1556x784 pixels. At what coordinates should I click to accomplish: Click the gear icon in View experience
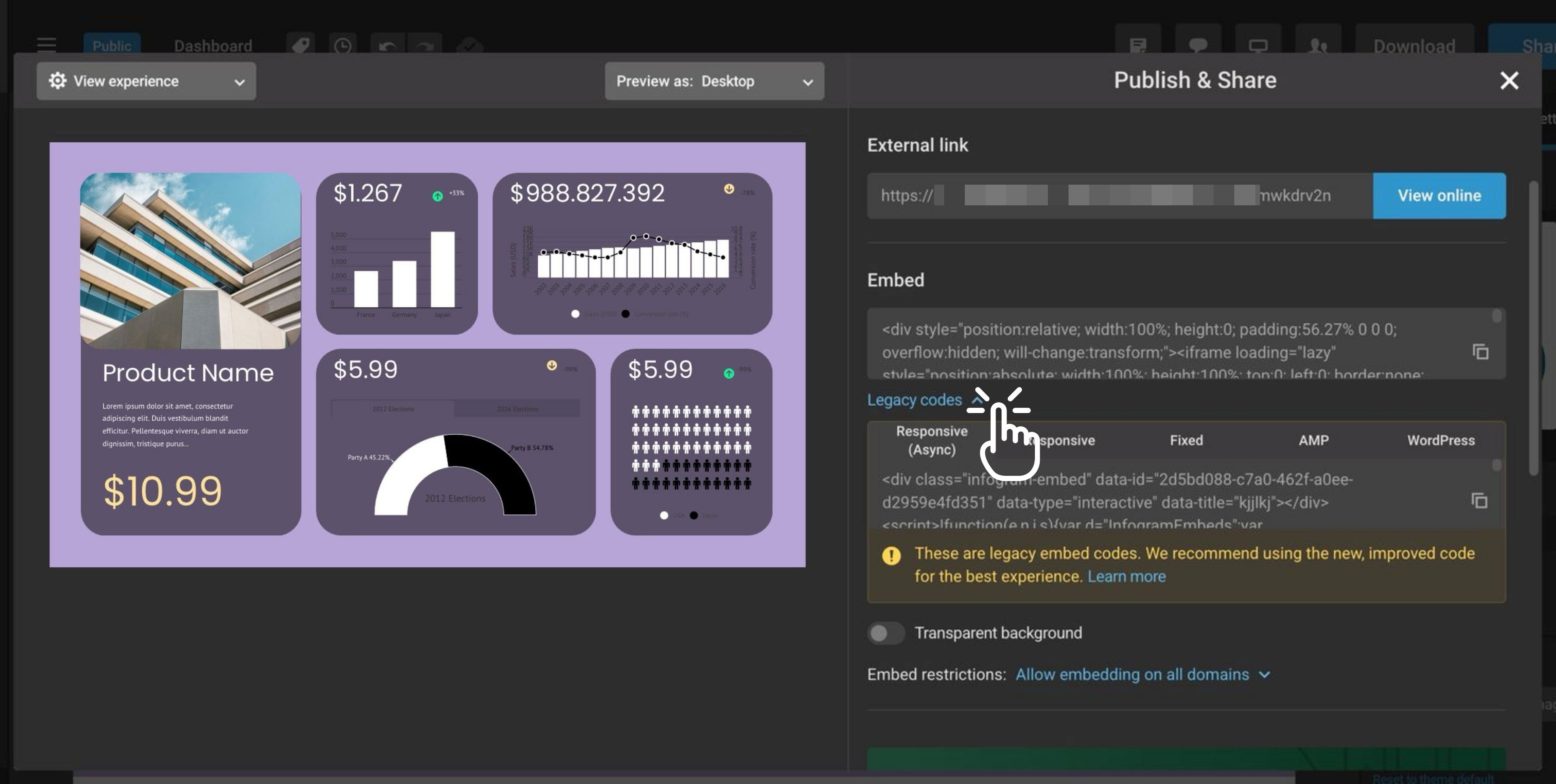point(58,81)
